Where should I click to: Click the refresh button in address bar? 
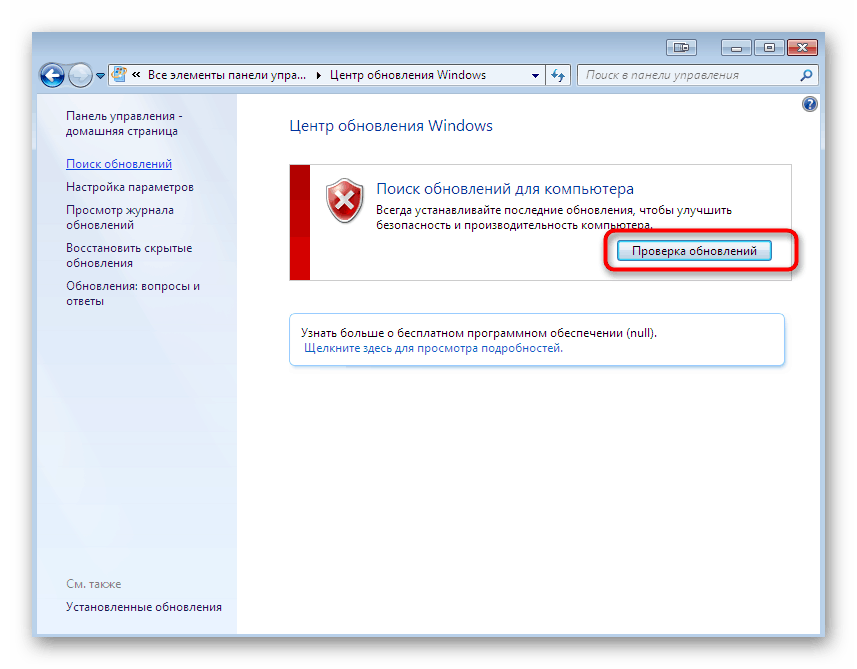[x=557, y=75]
